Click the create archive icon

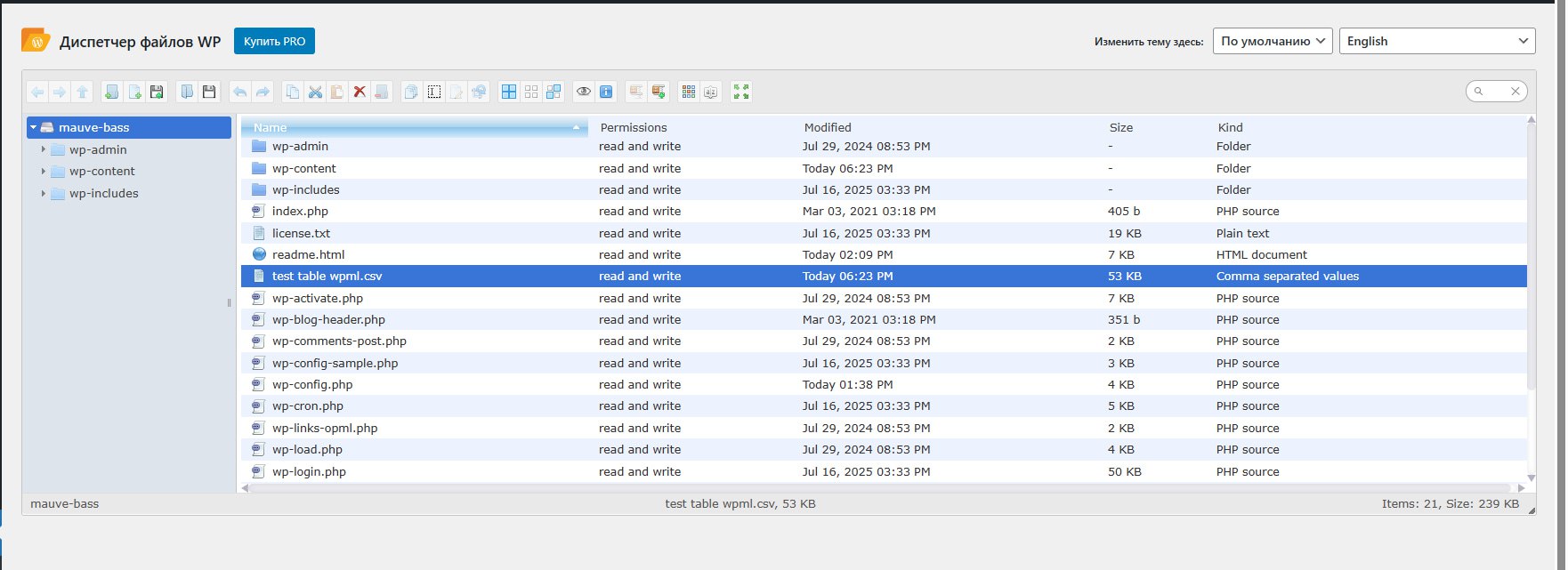click(x=659, y=92)
